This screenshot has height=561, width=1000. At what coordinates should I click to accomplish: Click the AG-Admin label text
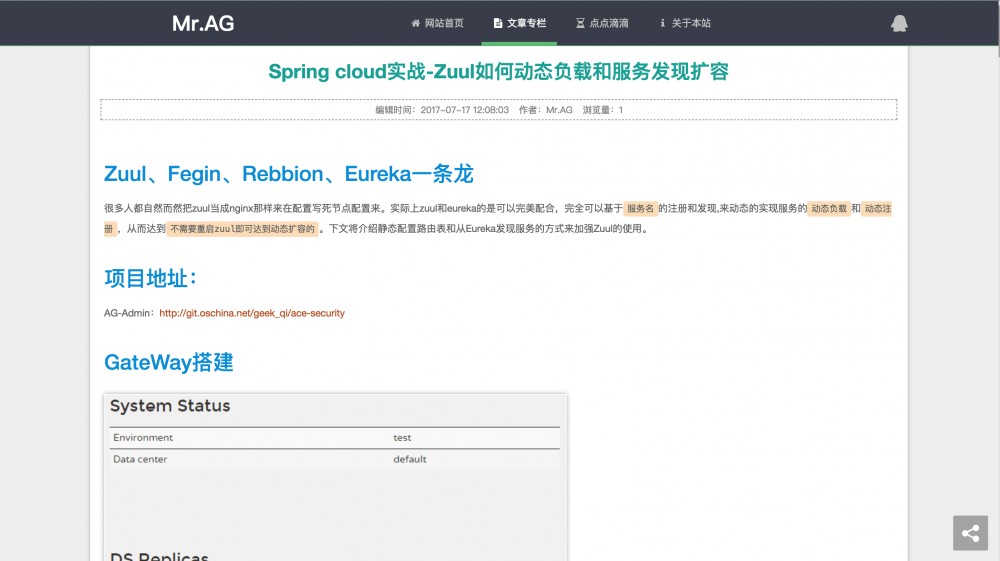128,313
